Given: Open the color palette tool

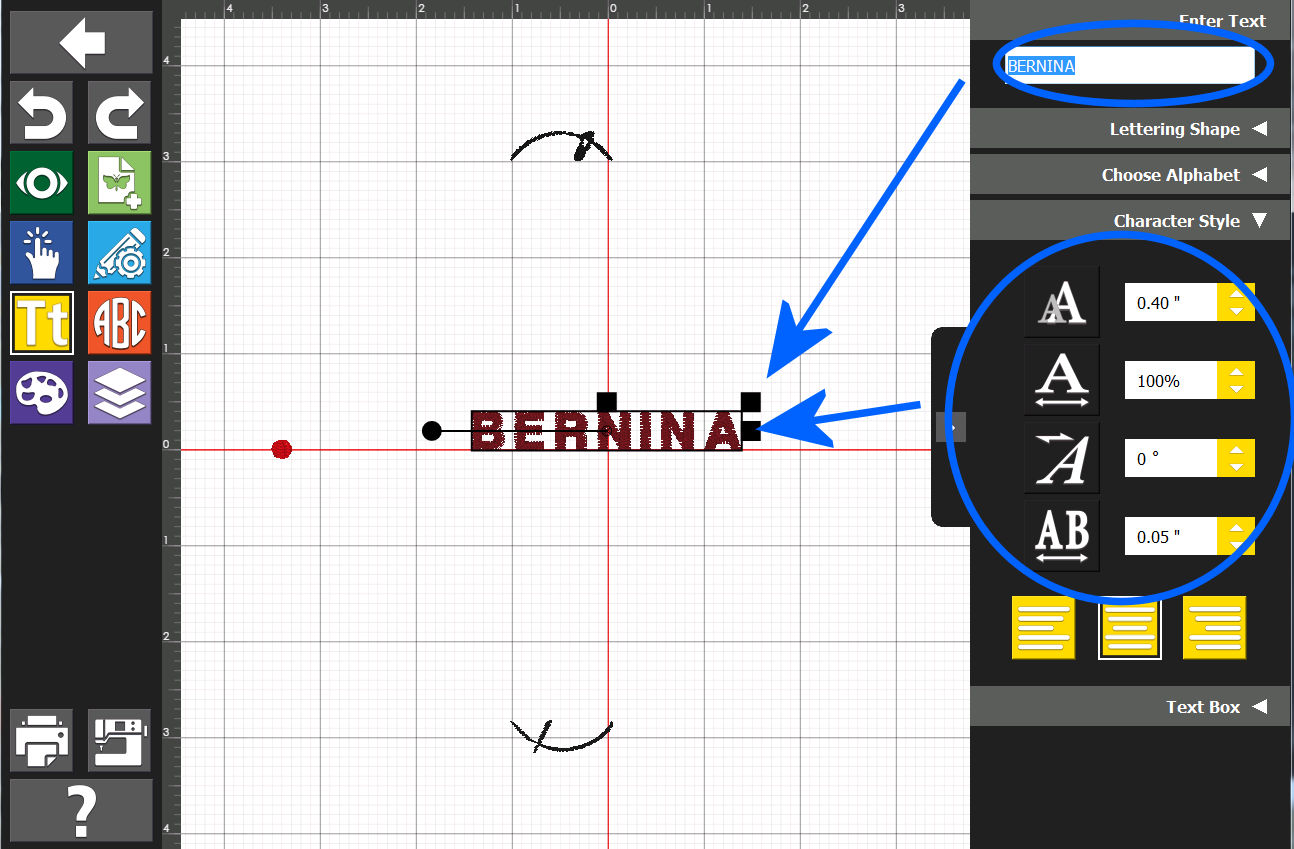Looking at the screenshot, I should tap(41, 392).
